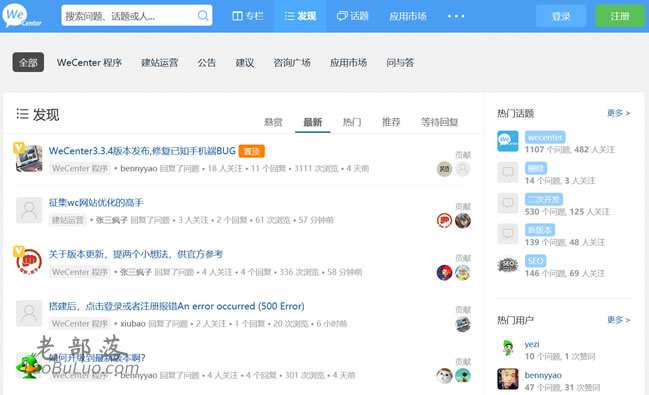Click 更多 link beside 热门用户
Image resolution: width=649 pixels, height=395 pixels.
click(618, 320)
